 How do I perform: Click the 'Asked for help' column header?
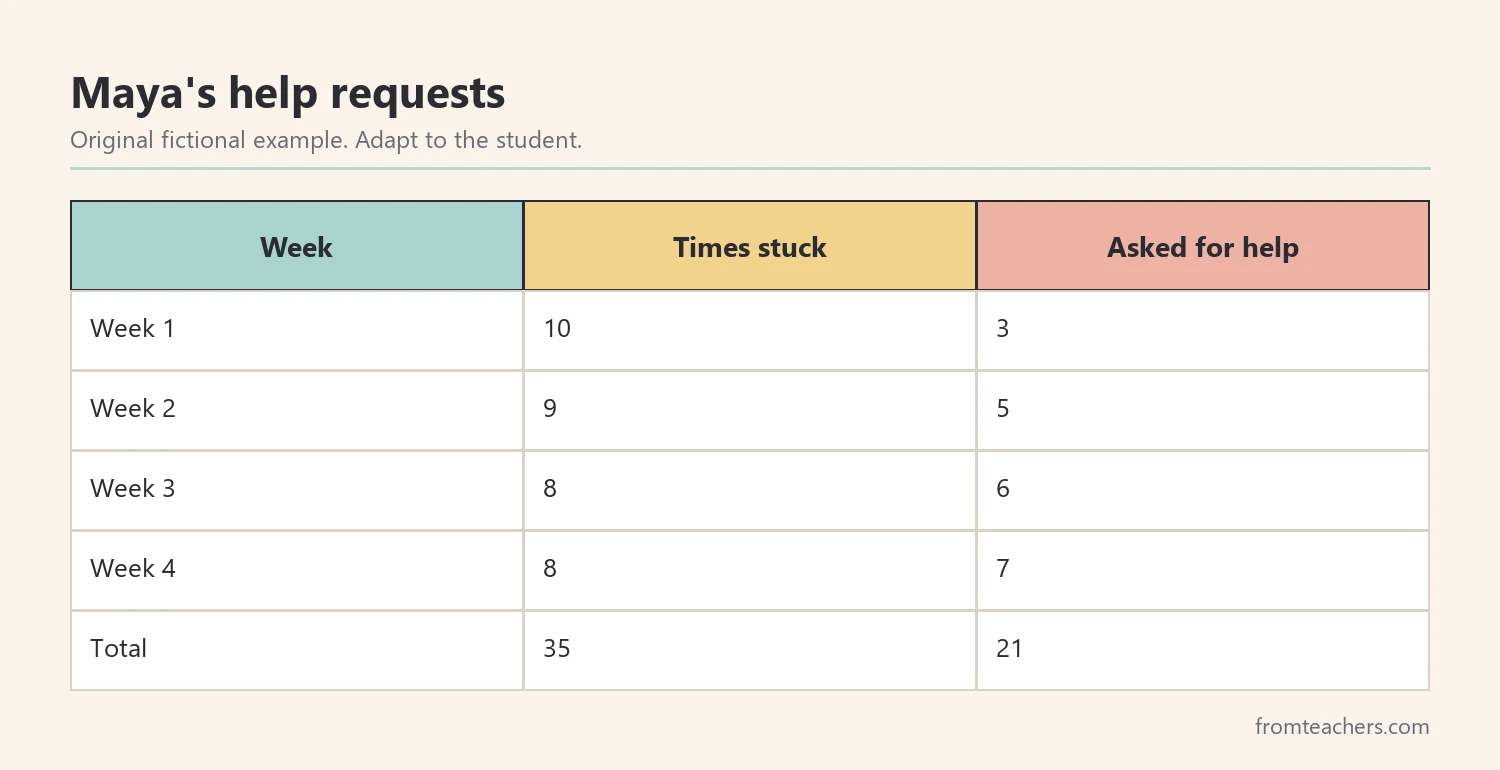(1203, 247)
